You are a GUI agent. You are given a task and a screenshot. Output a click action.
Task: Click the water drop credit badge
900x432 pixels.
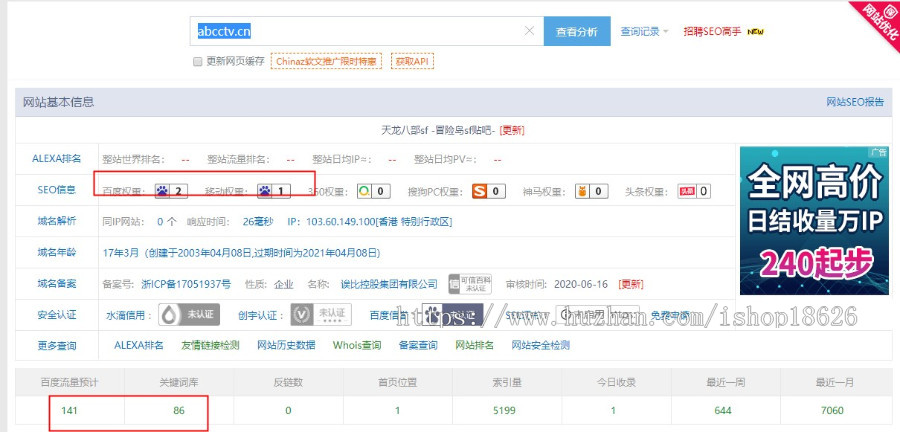(x=177, y=315)
